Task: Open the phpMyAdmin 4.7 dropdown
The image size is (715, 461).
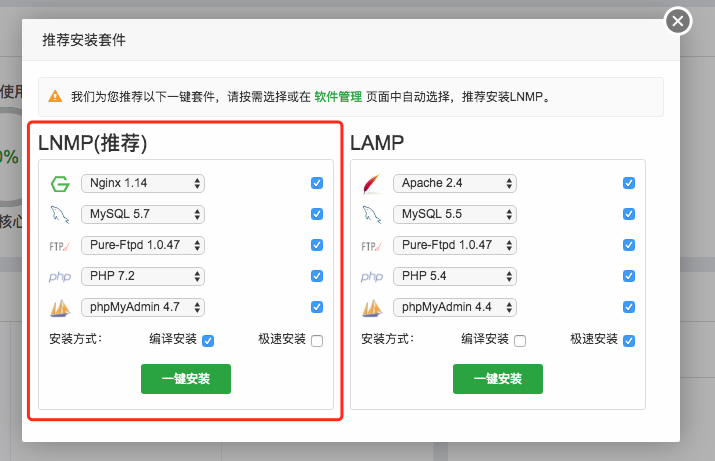Action: 143,307
